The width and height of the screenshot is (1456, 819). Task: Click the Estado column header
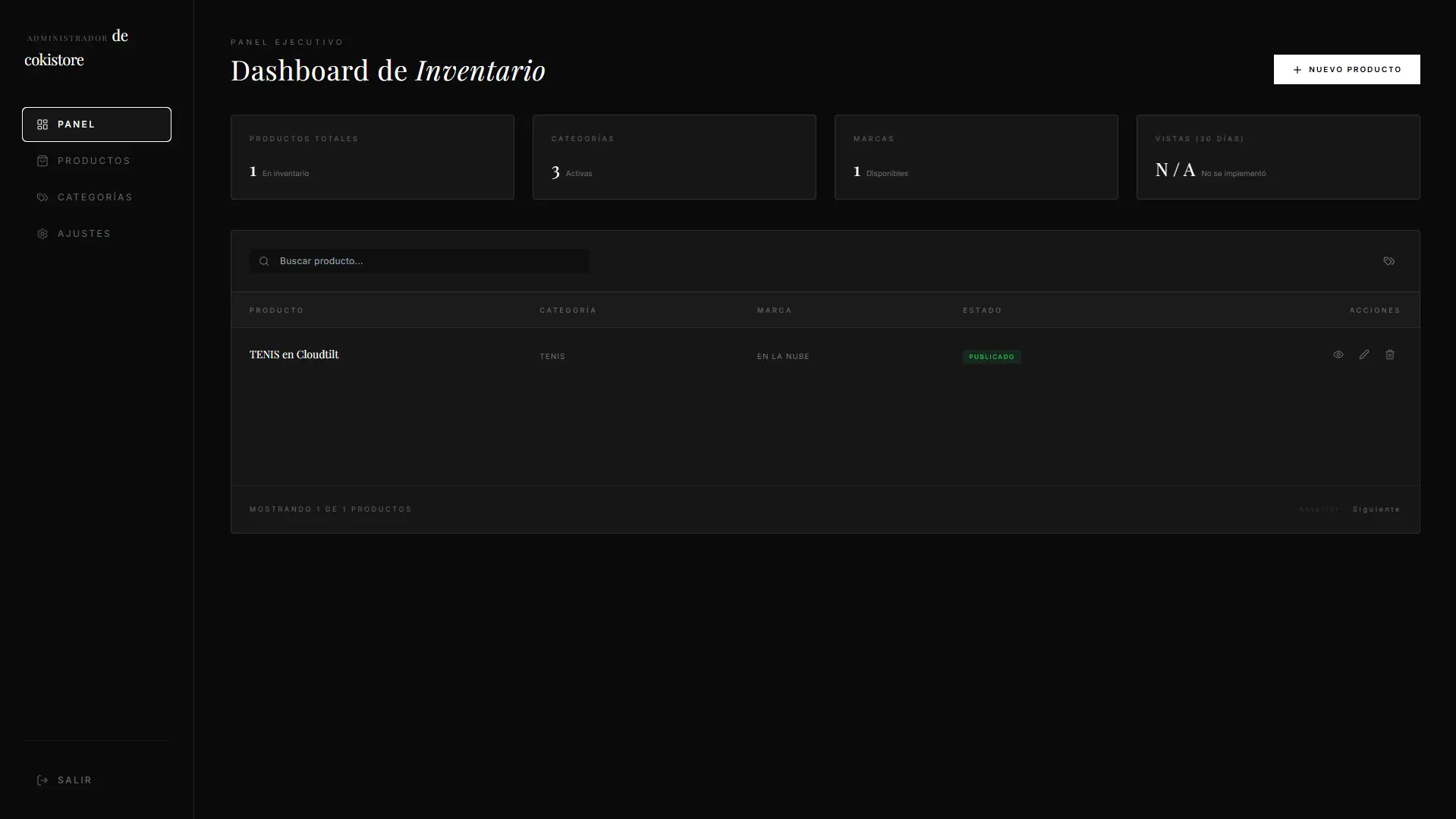pyautogui.click(x=983, y=310)
